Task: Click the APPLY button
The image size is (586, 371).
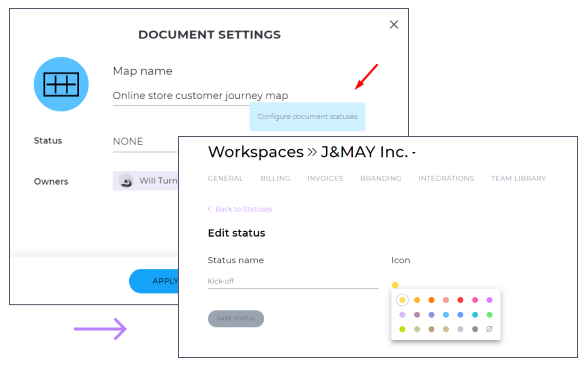Action: tap(154, 281)
